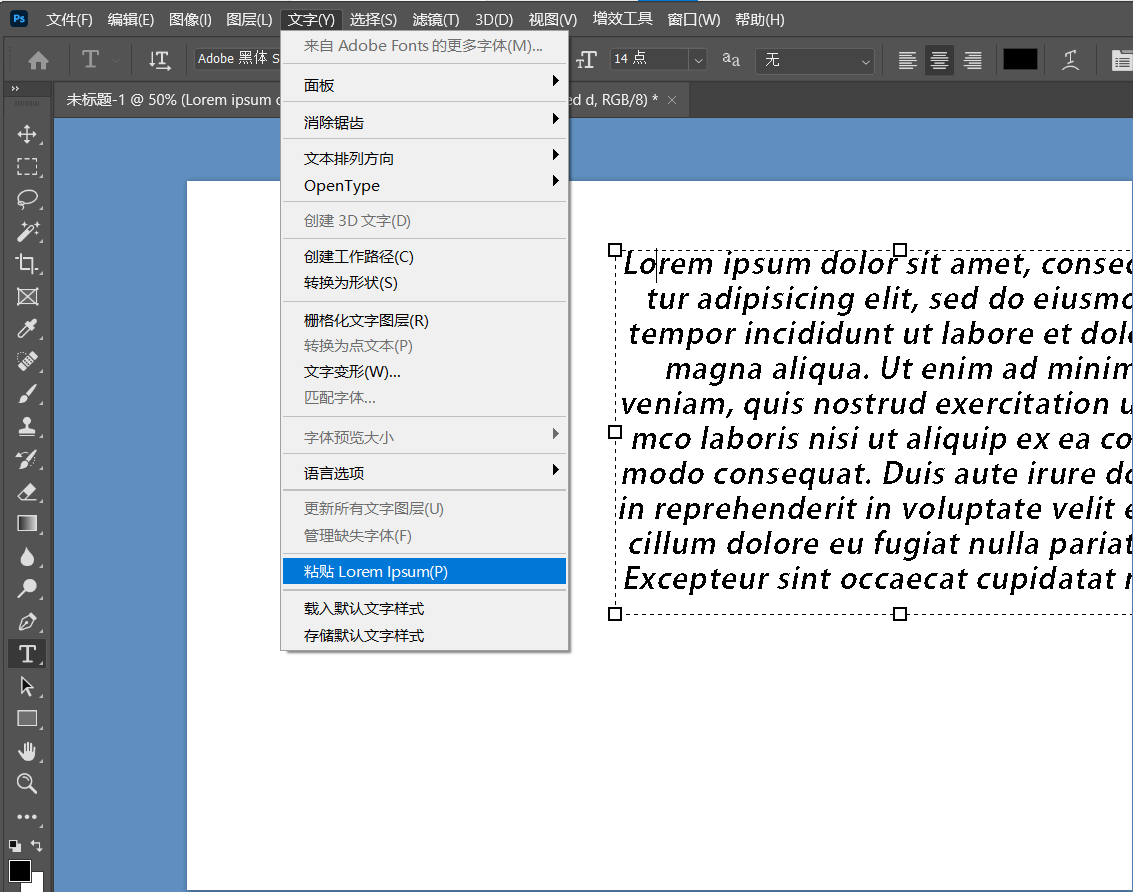
Task: Open the Edit Toolbar three-dots menu
Action: tap(27, 817)
